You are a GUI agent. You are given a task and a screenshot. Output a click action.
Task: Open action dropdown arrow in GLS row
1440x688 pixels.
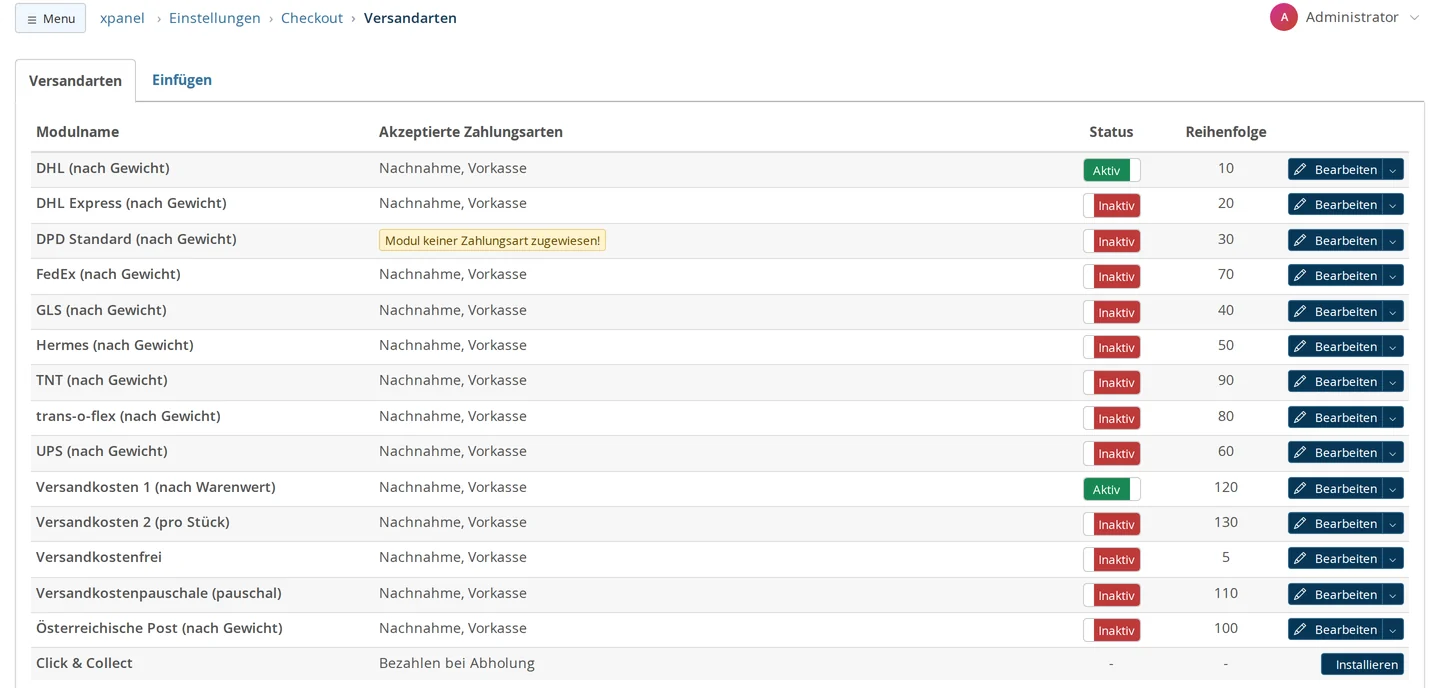click(x=1393, y=312)
